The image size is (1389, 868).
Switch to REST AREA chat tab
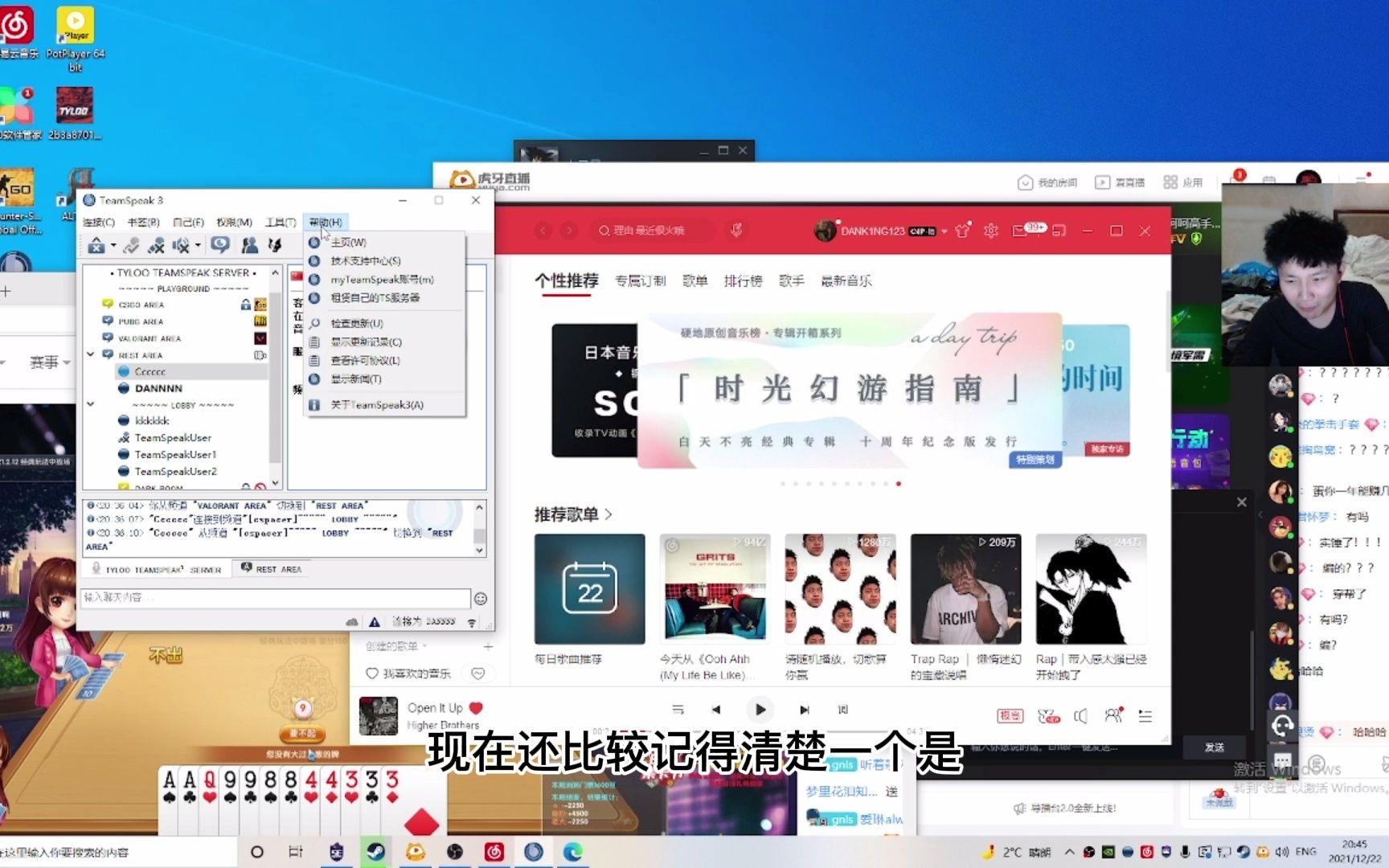click(x=272, y=569)
